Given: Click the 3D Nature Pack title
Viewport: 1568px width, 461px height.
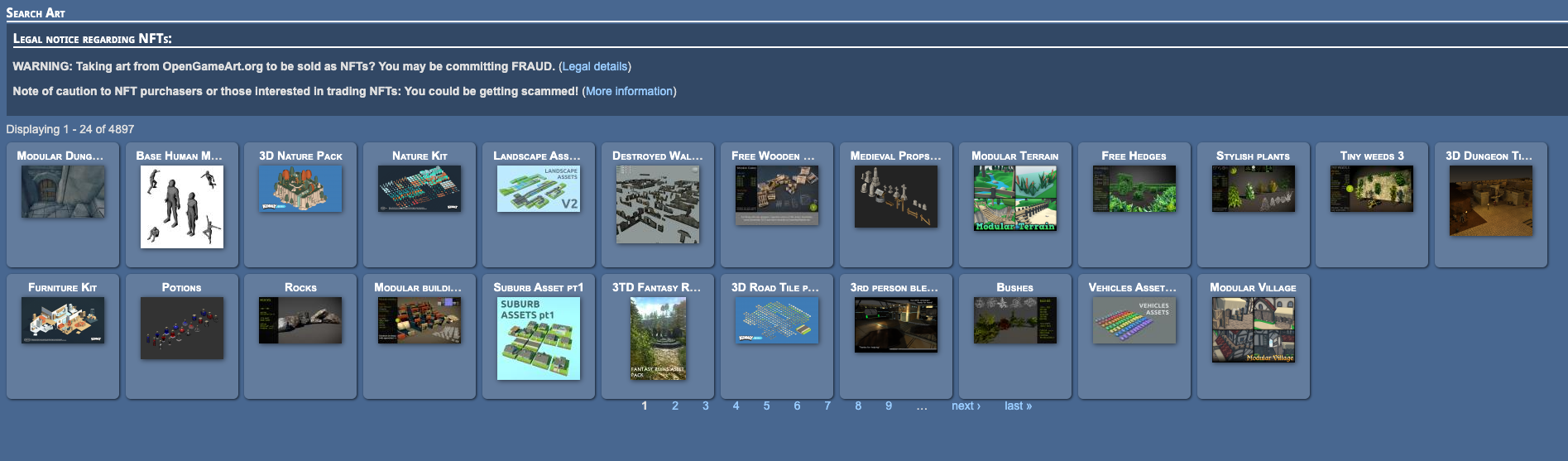Looking at the screenshot, I should [300, 156].
